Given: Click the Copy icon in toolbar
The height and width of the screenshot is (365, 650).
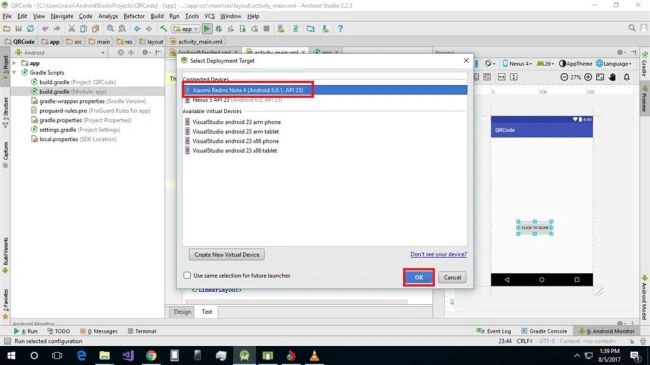Looking at the screenshot, I should pyautogui.click(x=83, y=29).
